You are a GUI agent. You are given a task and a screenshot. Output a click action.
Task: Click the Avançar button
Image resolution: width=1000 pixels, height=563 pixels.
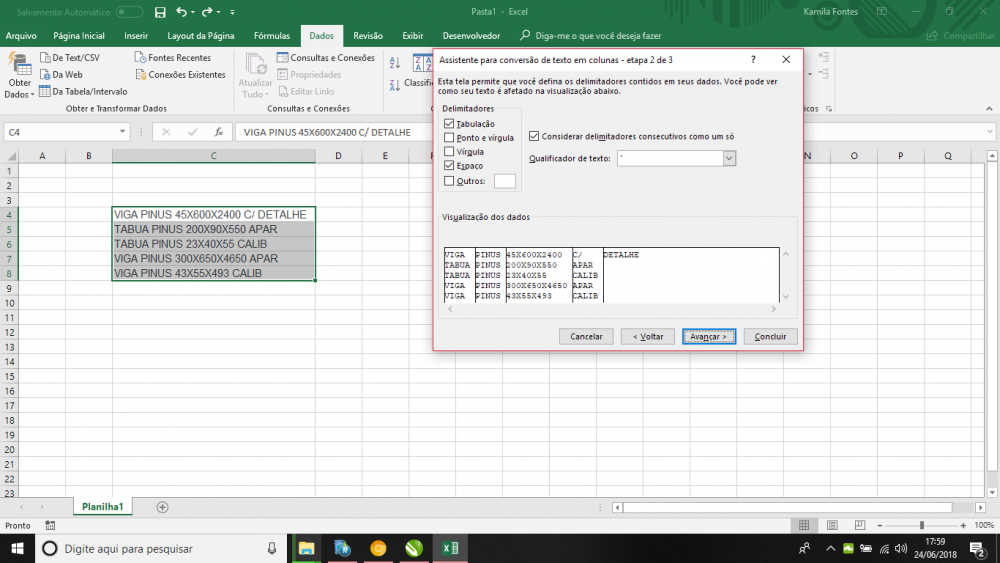point(709,337)
